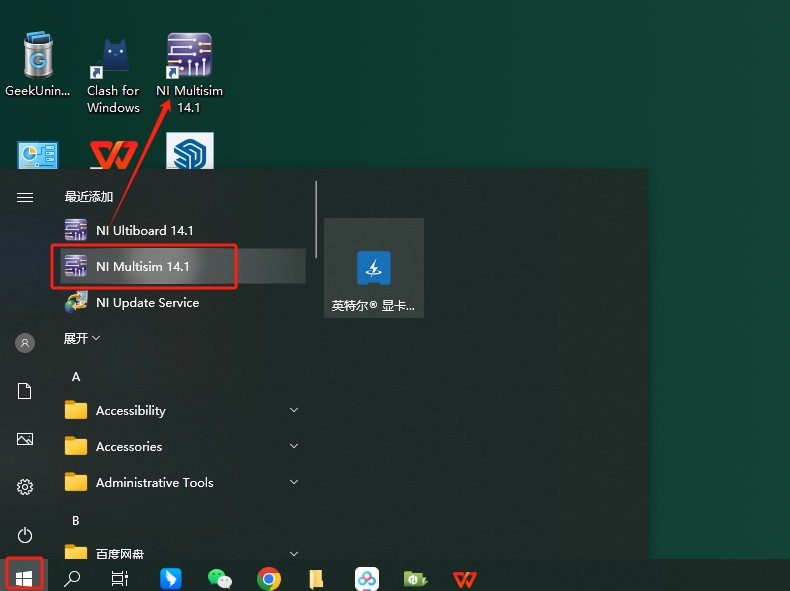790x591 pixels.
Task: Open the Accessories folder in app list
Action: click(182, 446)
